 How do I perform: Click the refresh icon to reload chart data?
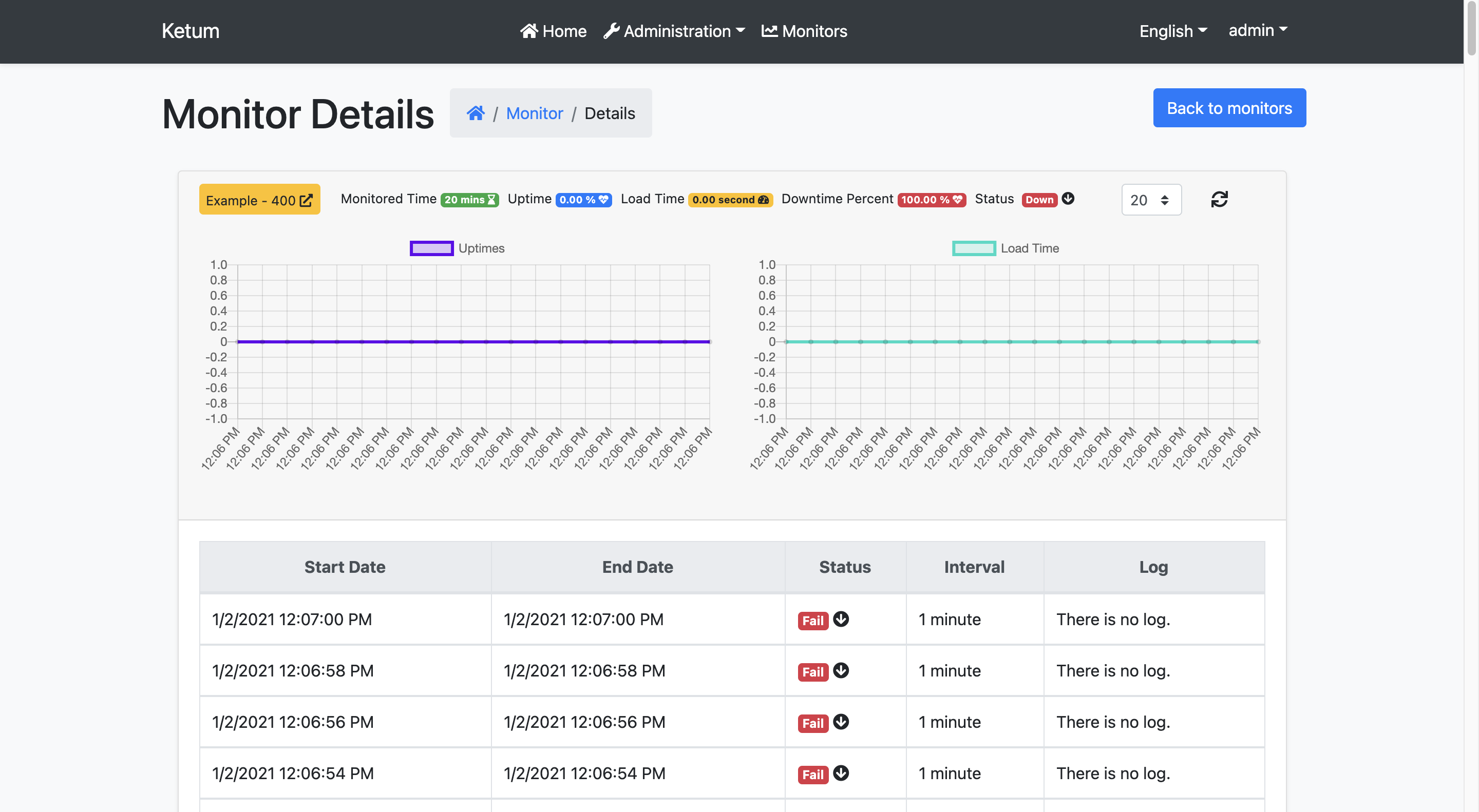tap(1220, 199)
